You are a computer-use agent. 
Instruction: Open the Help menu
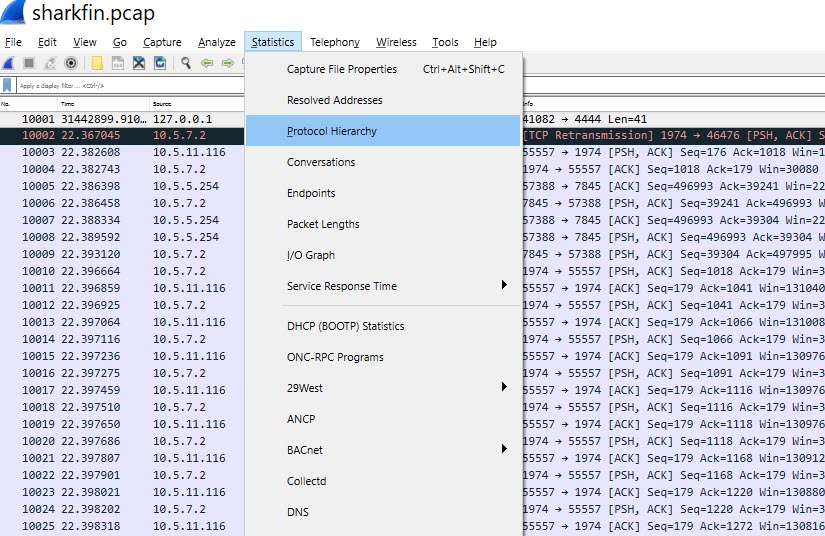click(x=485, y=42)
